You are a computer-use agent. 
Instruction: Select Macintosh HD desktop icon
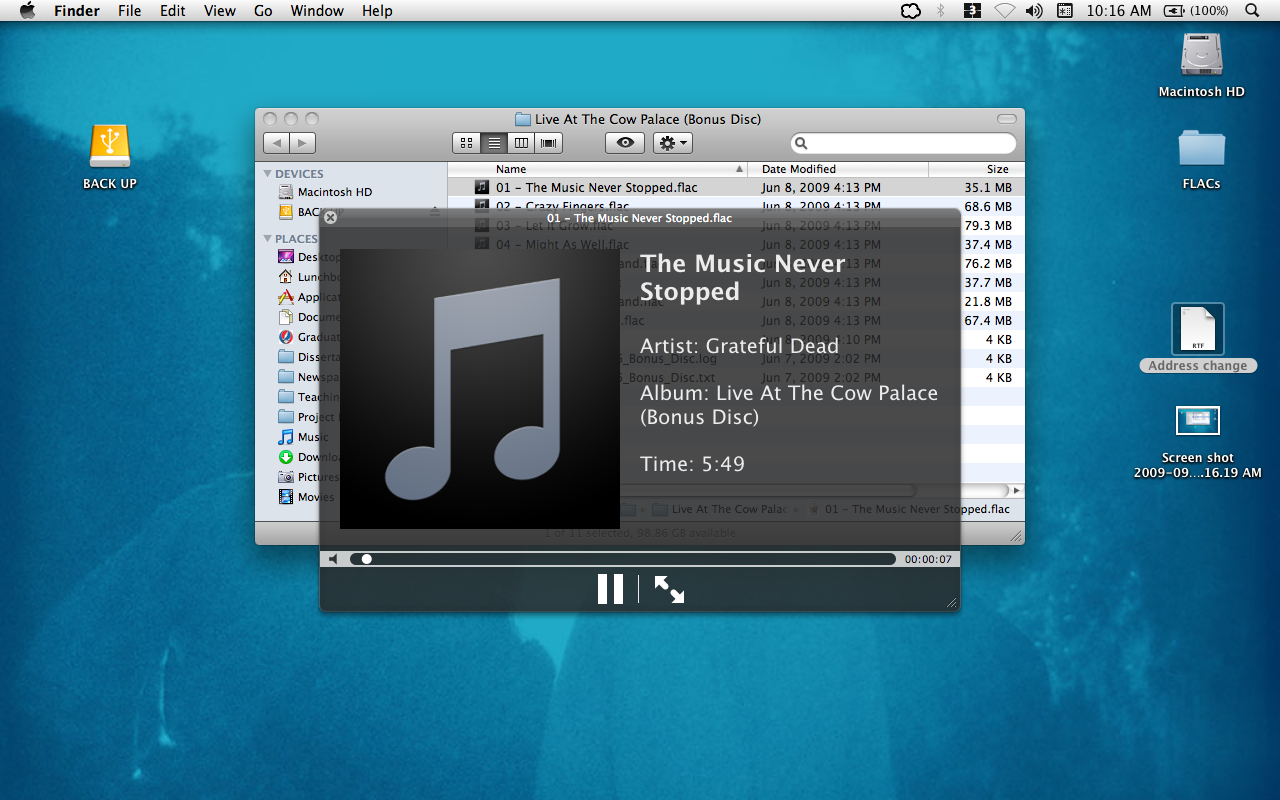1201,65
